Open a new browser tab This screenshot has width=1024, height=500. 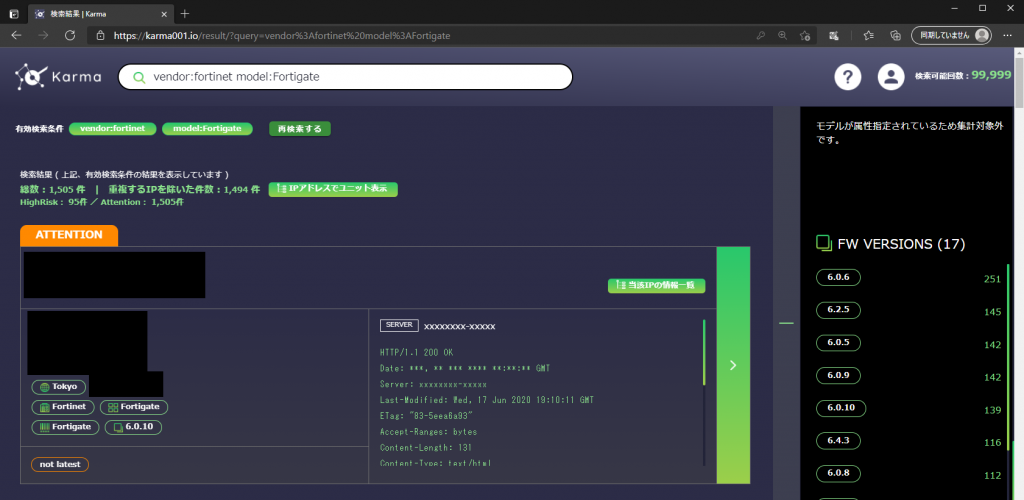[185, 13]
